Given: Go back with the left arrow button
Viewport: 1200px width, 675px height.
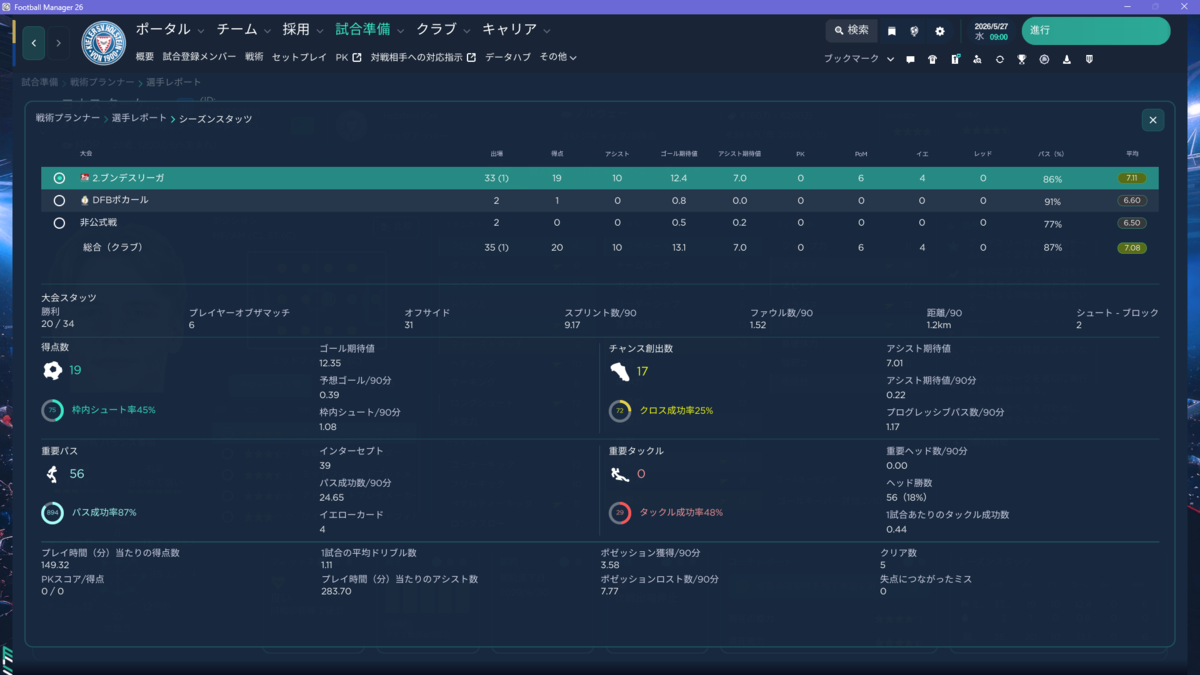Looking at the screenshot, I should pyautogui.click(x=35, y=43).
